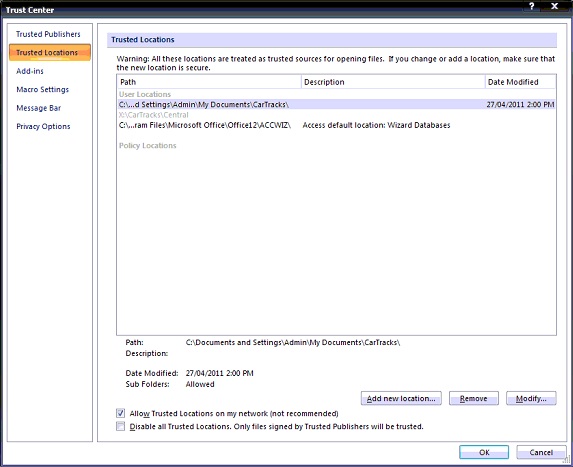Viewport: 573px width, 467px height.
Task: Click the Access default location: Wizard Databases description
Action: tap(376, 125)
